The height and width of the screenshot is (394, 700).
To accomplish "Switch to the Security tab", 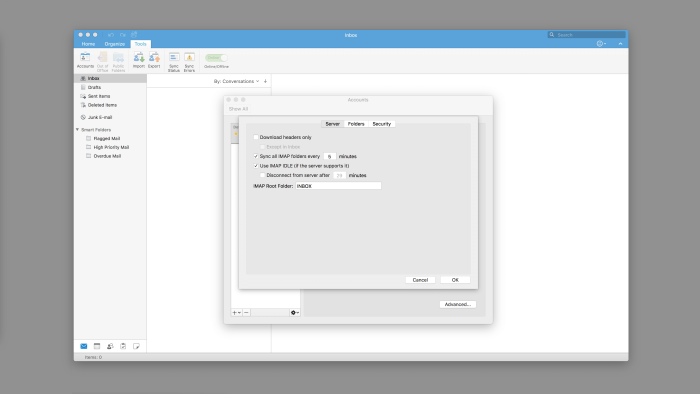I will pos(382,124).
